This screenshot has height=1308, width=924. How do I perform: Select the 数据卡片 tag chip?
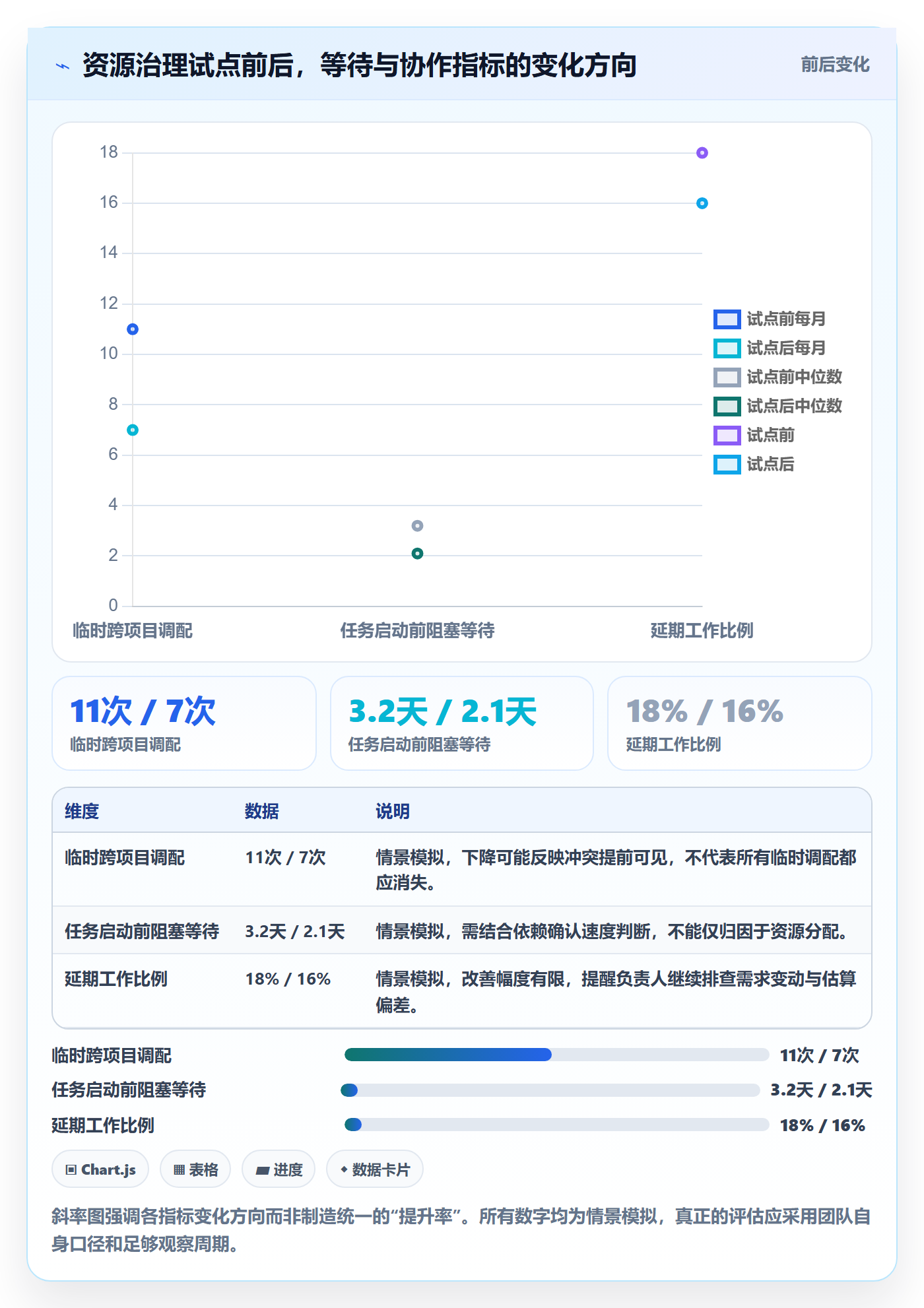point(375,1169)
